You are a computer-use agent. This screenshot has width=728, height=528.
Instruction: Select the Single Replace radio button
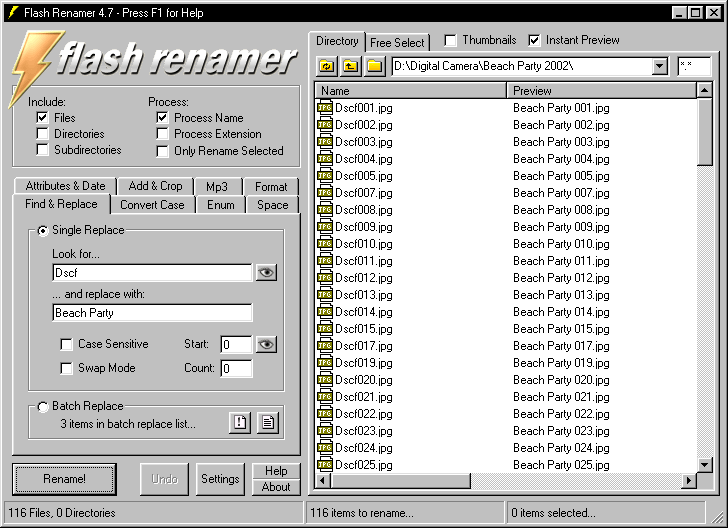point(43,230)
